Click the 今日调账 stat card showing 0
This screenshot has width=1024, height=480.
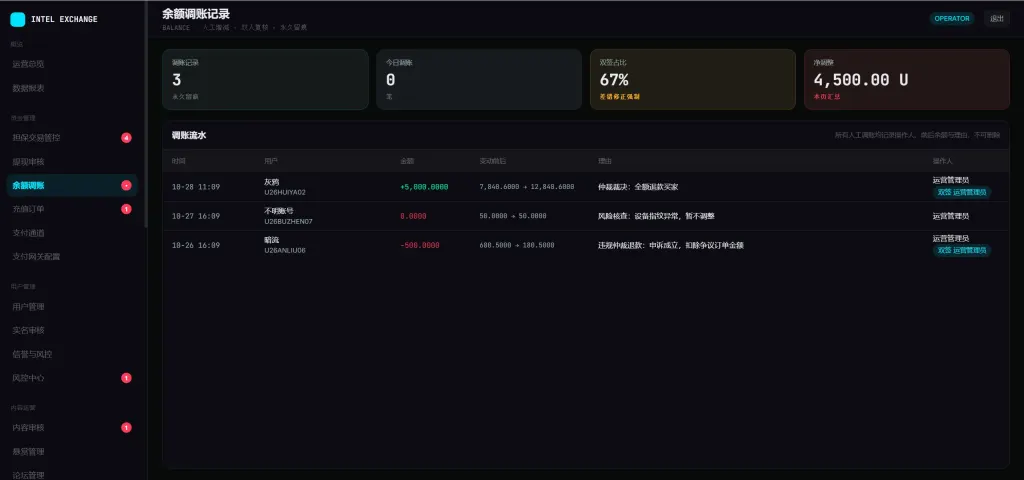[x=479, y=79]
